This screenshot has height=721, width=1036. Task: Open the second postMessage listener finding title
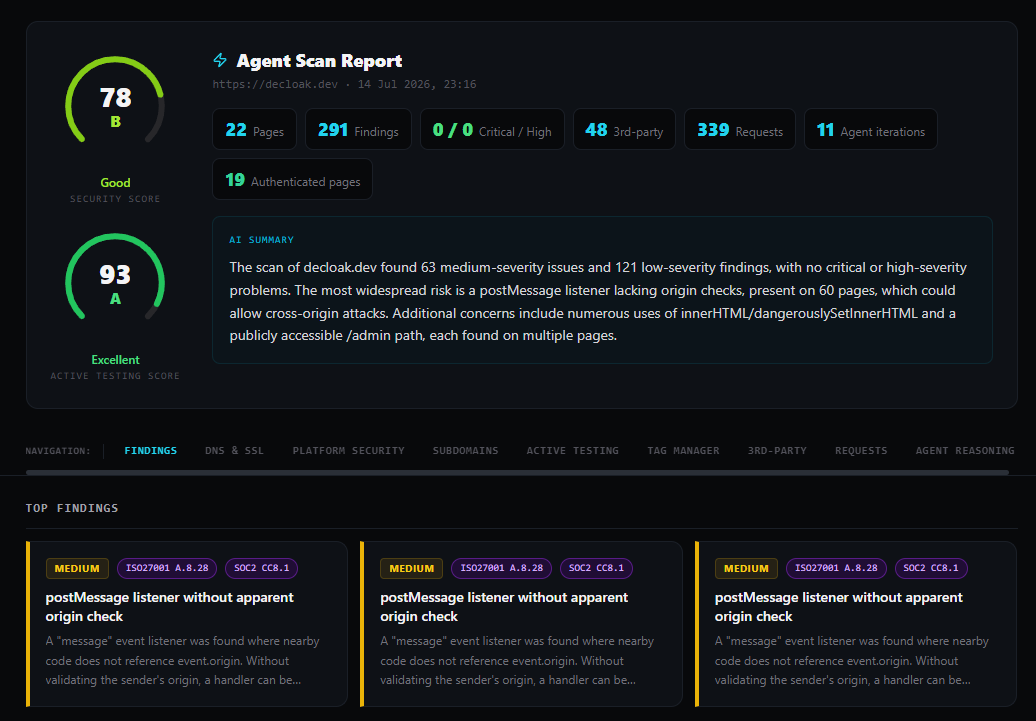(504, 607)
